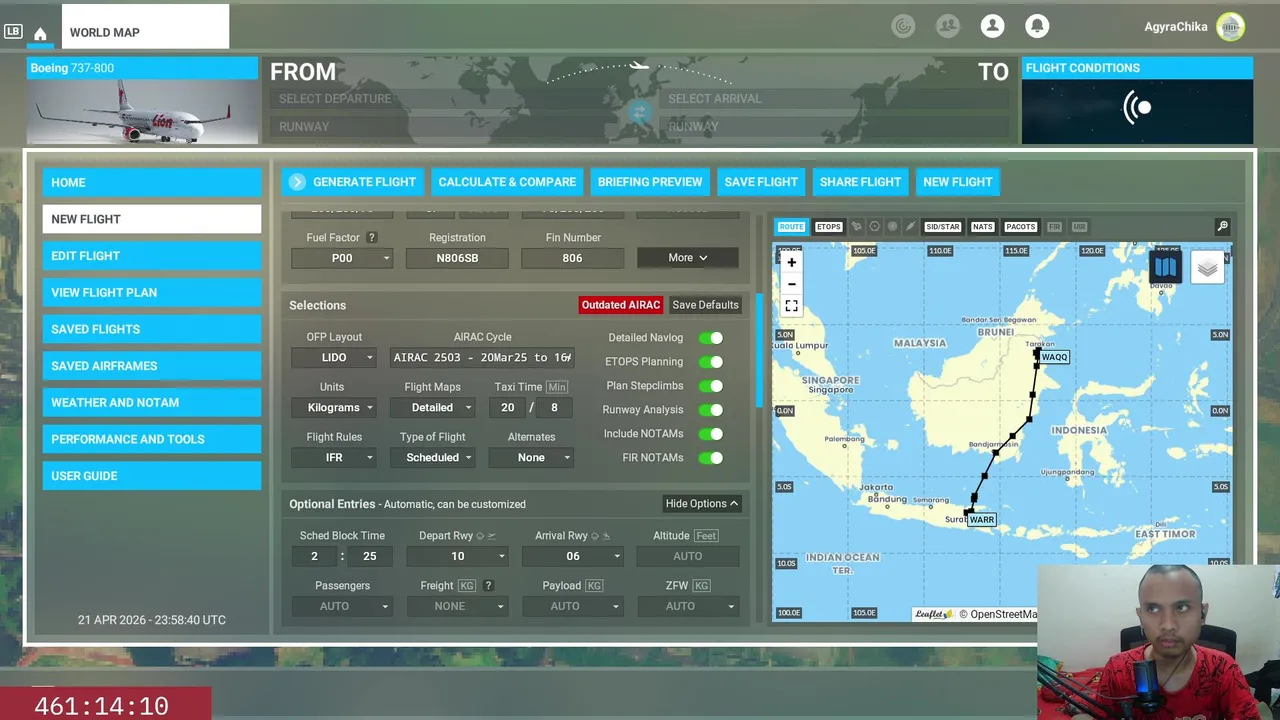
Task: Click the map search magnifier icon
Action: coord(1222,227)
